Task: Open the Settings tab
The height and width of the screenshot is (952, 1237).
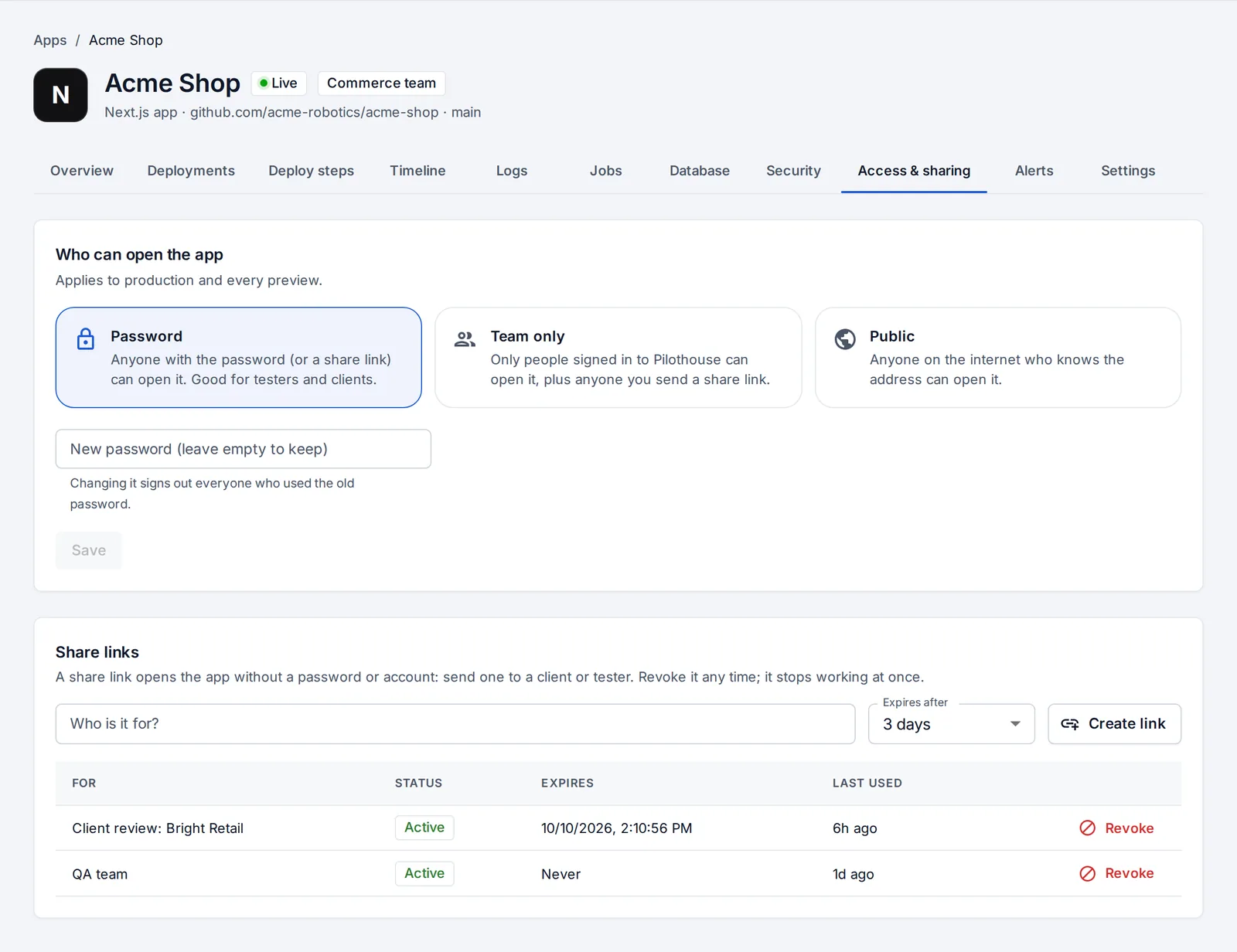Action: [x=1128, y=171]
